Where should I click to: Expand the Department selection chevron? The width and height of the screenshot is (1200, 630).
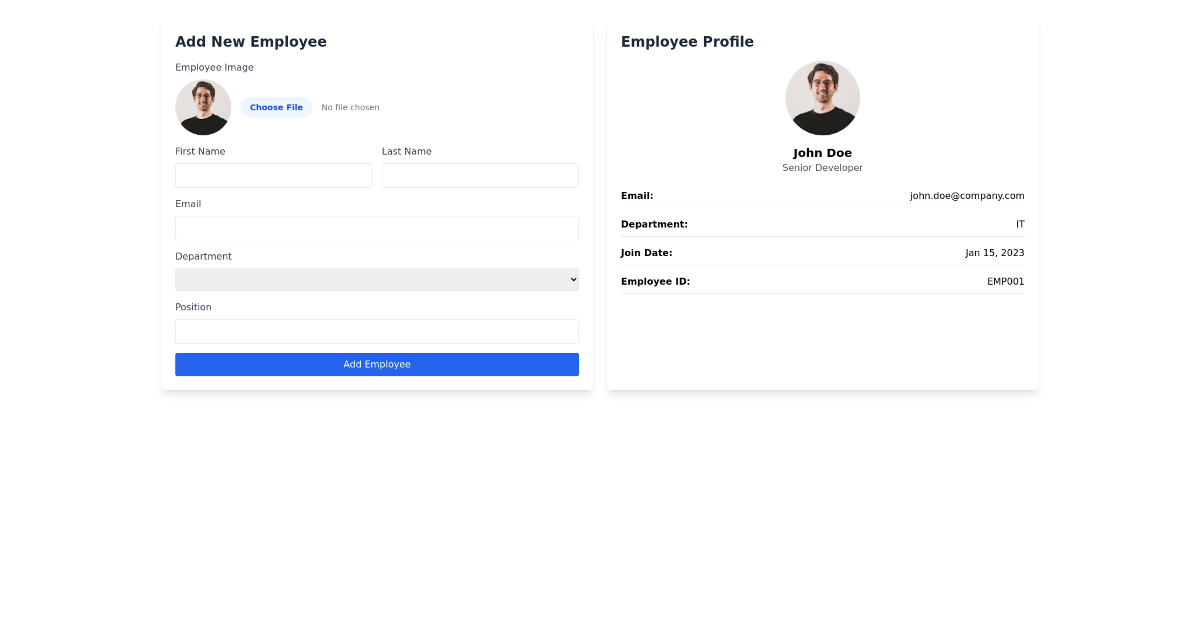coord(571,279)
